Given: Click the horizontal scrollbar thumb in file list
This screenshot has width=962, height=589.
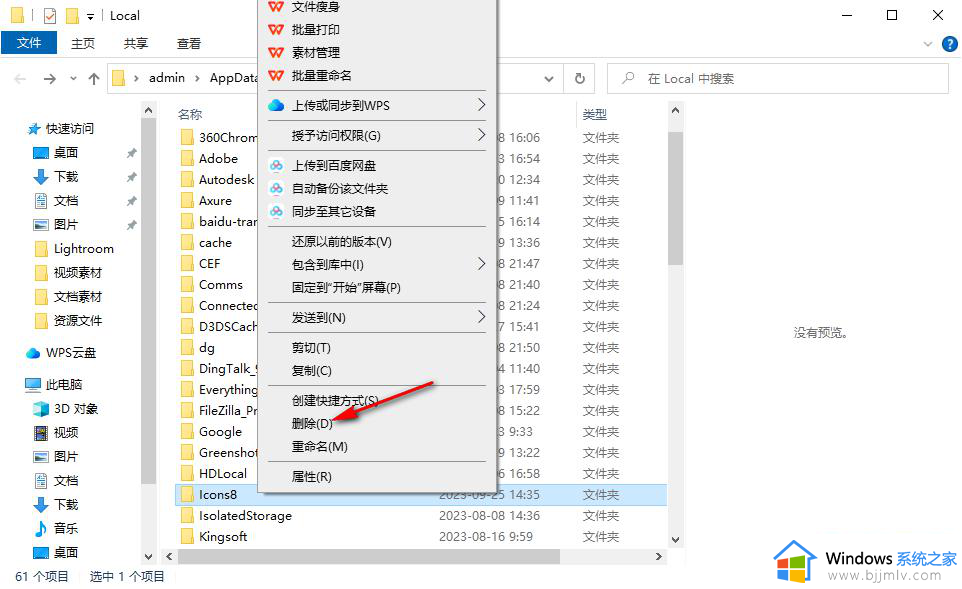Looking at the screenshot, I should tap(368, 556).
